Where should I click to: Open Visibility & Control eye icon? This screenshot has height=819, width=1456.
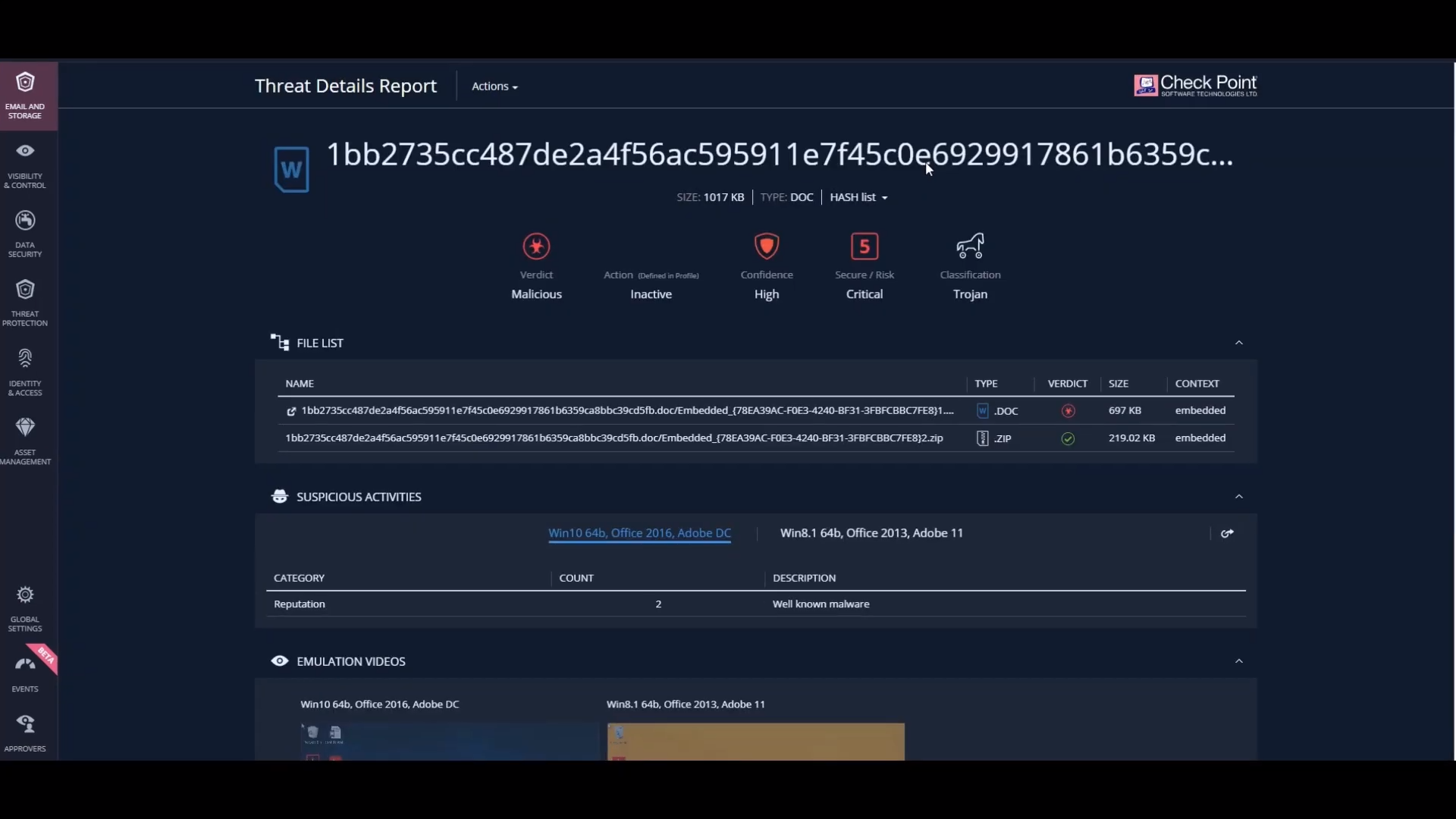tap(25, 152)
